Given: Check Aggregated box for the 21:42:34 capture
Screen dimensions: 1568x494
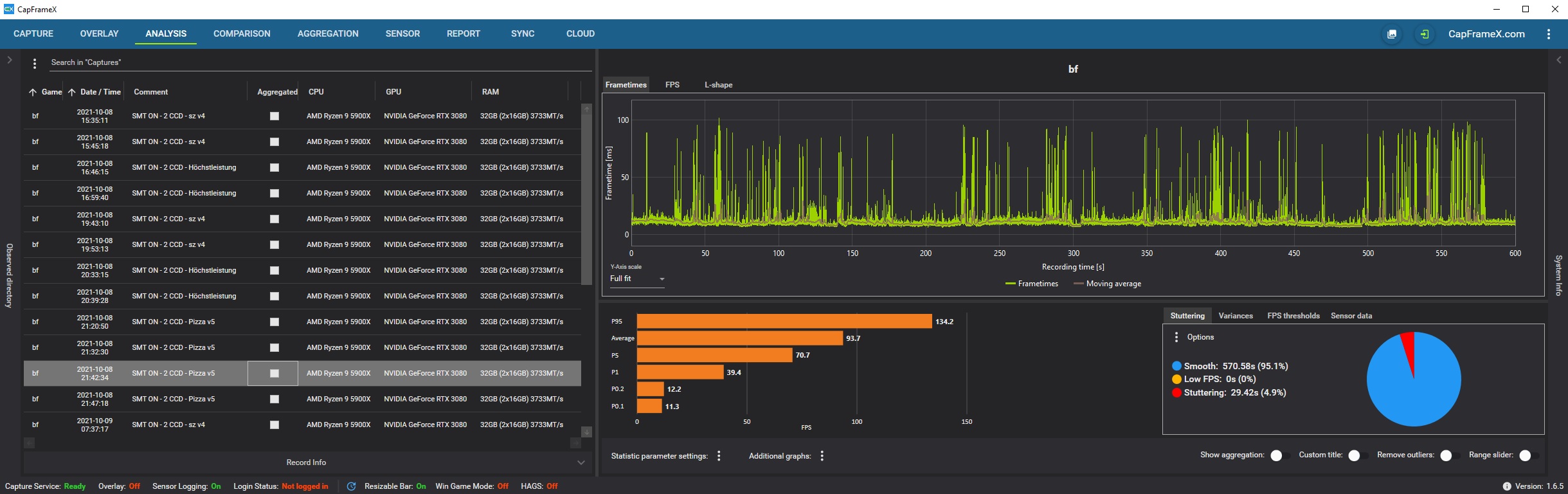Looking at the screenshot, I should [x=275, y=374].
